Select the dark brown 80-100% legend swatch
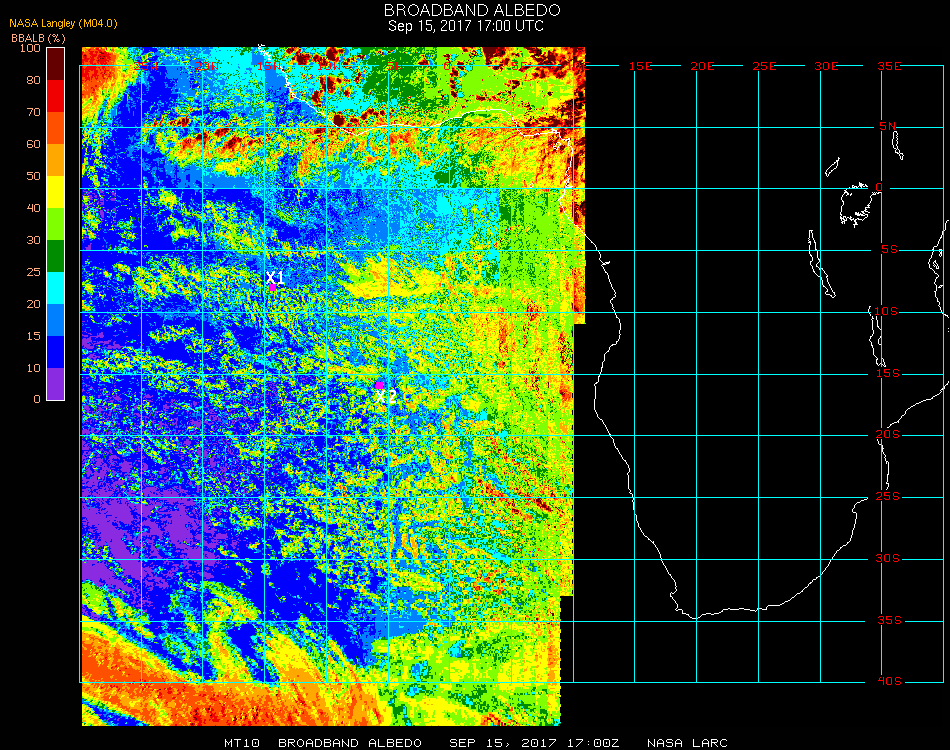Image resolution: width=950 pixels, height=750 pixels. [x=56, y=64]
